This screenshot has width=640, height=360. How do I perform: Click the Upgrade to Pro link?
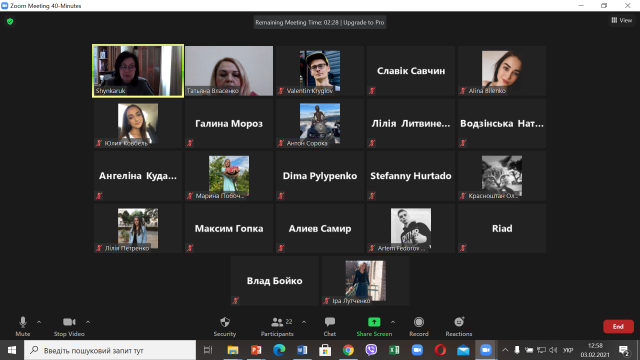(364, 22)
